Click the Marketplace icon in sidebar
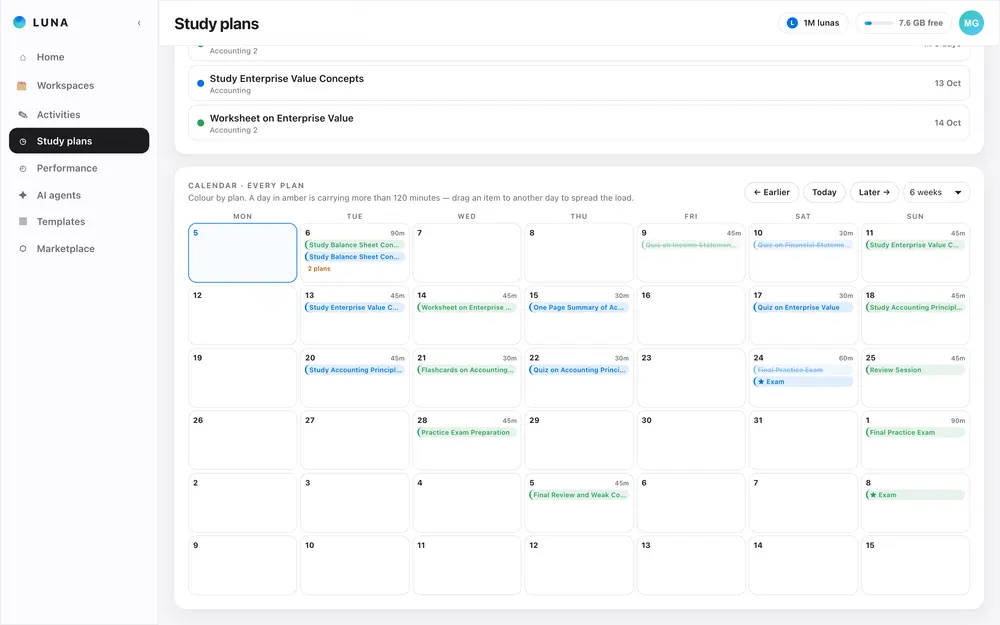The height and width of the screenshot is (625, 1000). coord(23,249)
